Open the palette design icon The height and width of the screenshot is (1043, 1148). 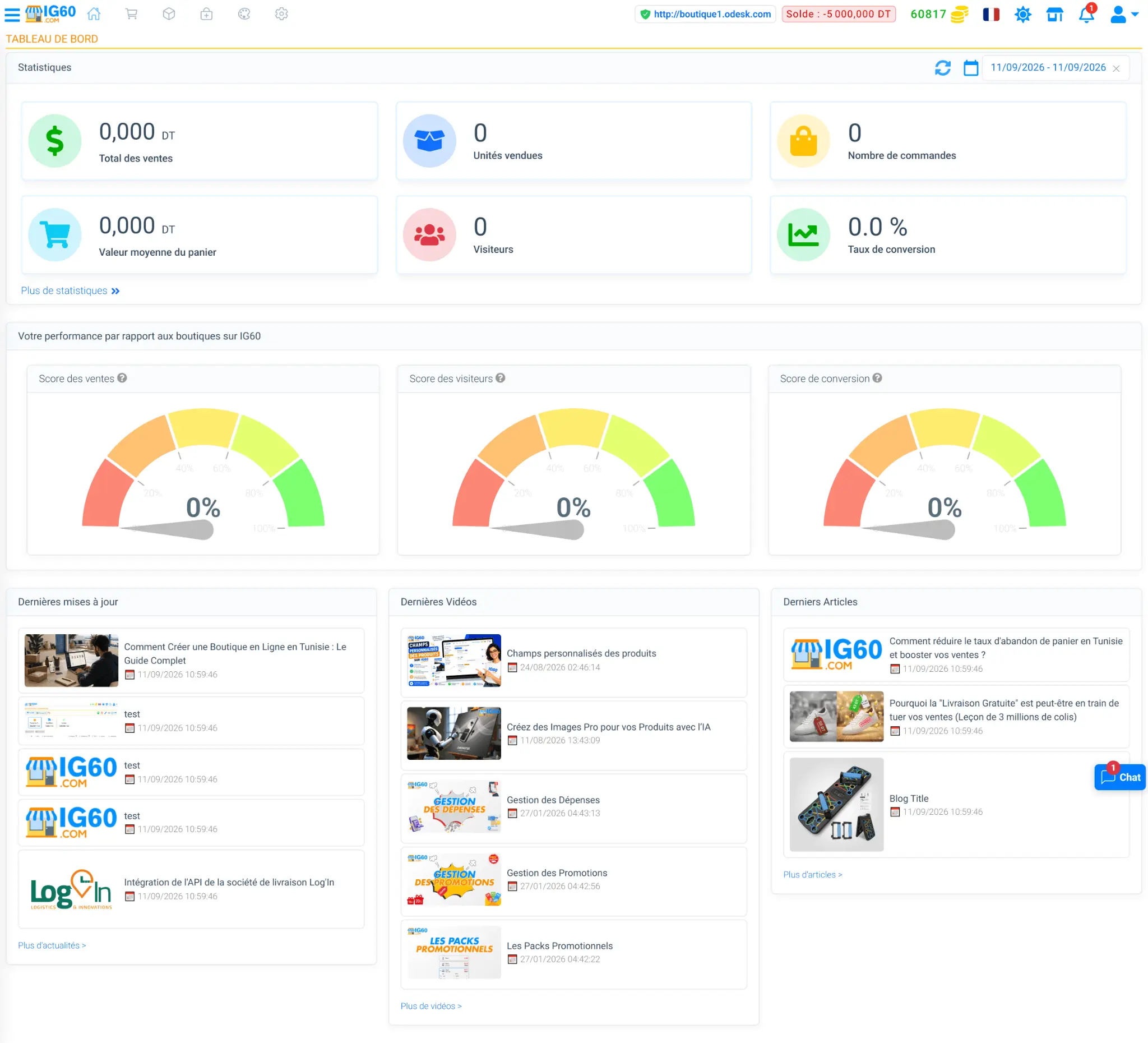(244, 14)
